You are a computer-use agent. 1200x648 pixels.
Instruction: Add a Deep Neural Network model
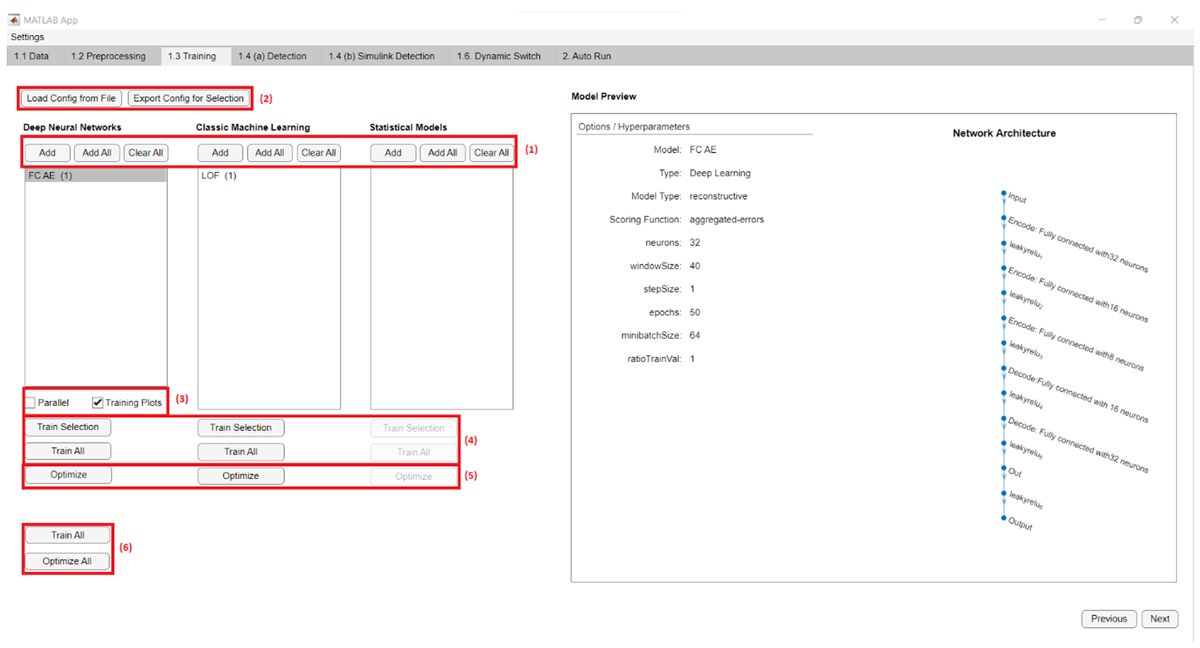(46, 152)
